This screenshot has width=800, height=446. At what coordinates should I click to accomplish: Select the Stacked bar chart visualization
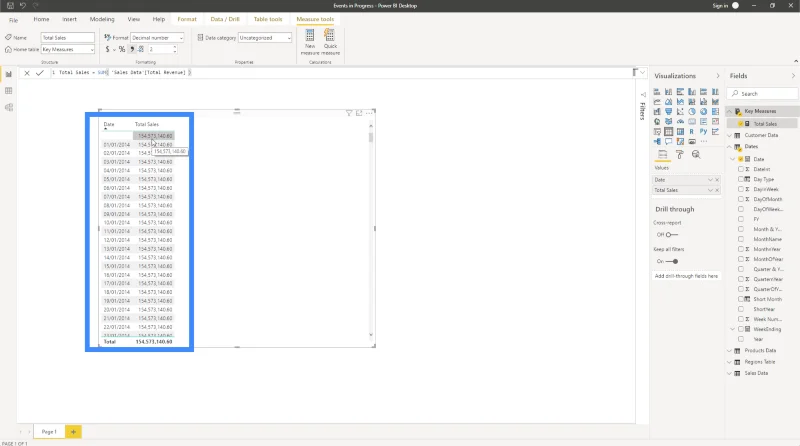[657, 92]
